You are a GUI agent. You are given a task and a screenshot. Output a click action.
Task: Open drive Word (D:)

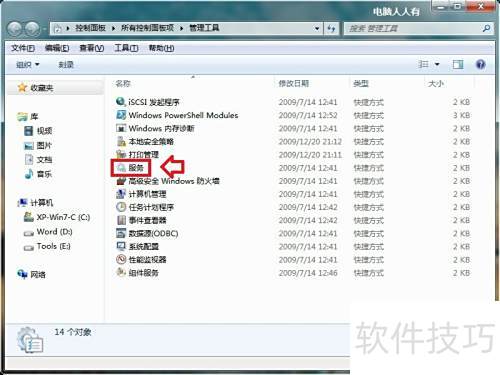click(x=48, y=232)
